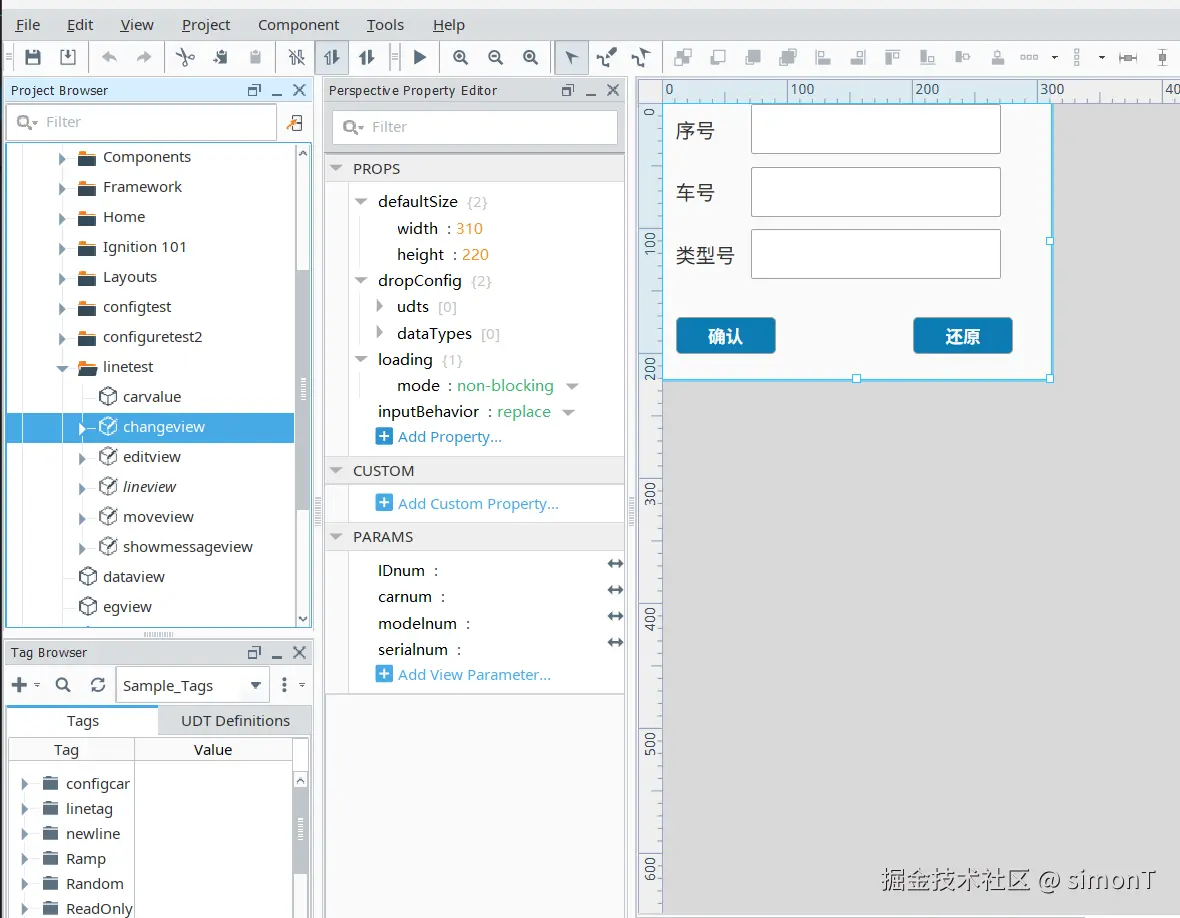1180x918 pixels.
Task: Collapse the defaultSize property
Action: click(361, 202)
